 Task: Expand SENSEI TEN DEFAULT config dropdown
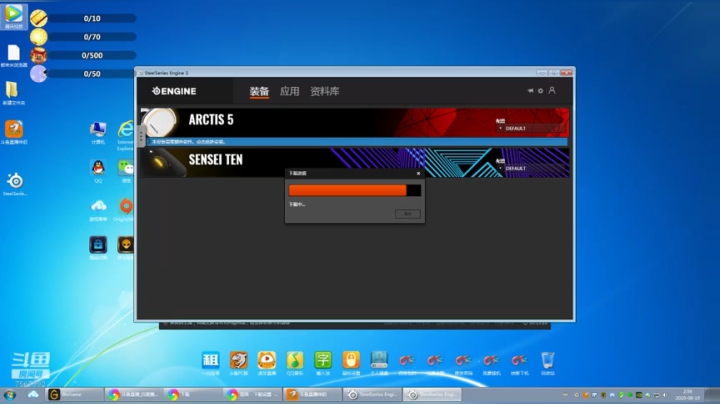click(x=531, y=168)
